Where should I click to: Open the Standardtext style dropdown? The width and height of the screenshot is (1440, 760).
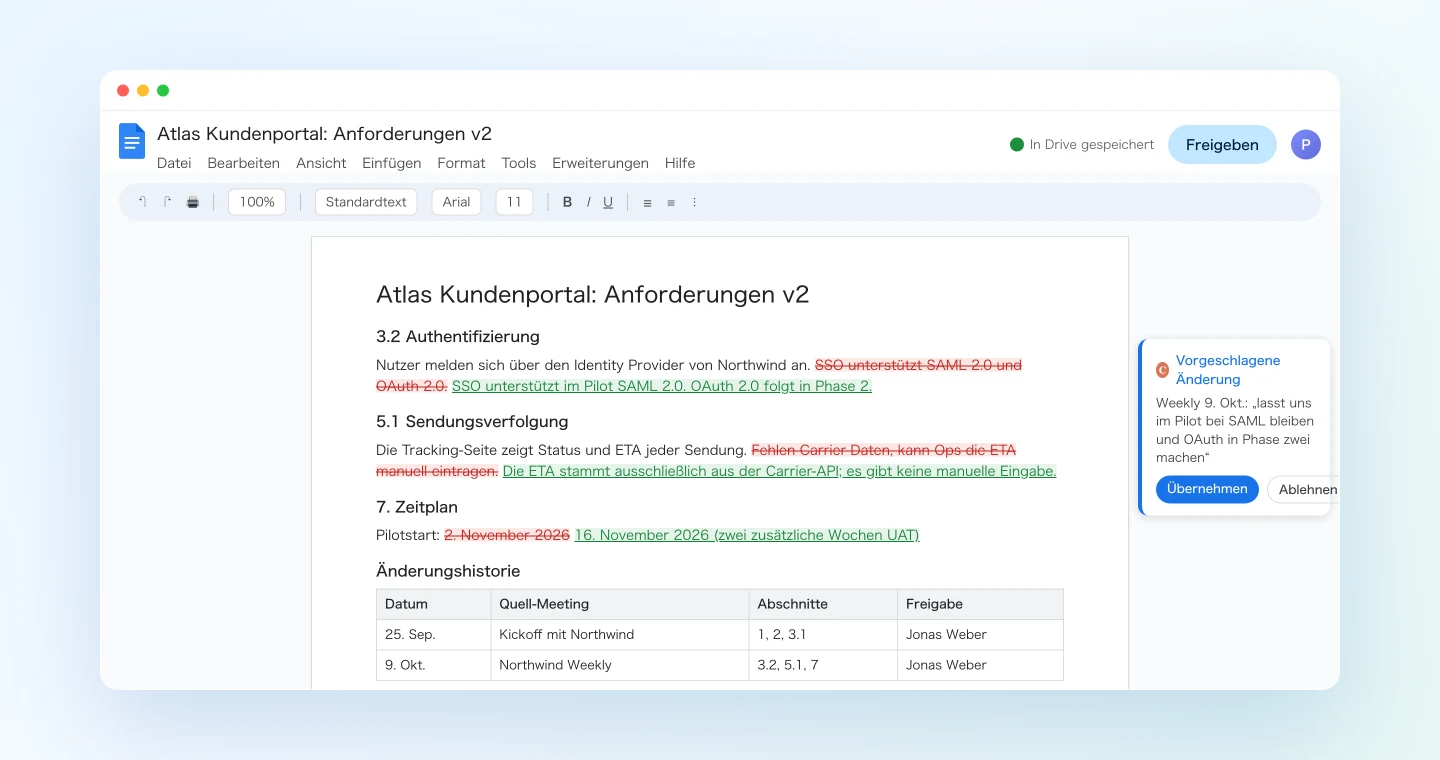[x=366, y=202]
